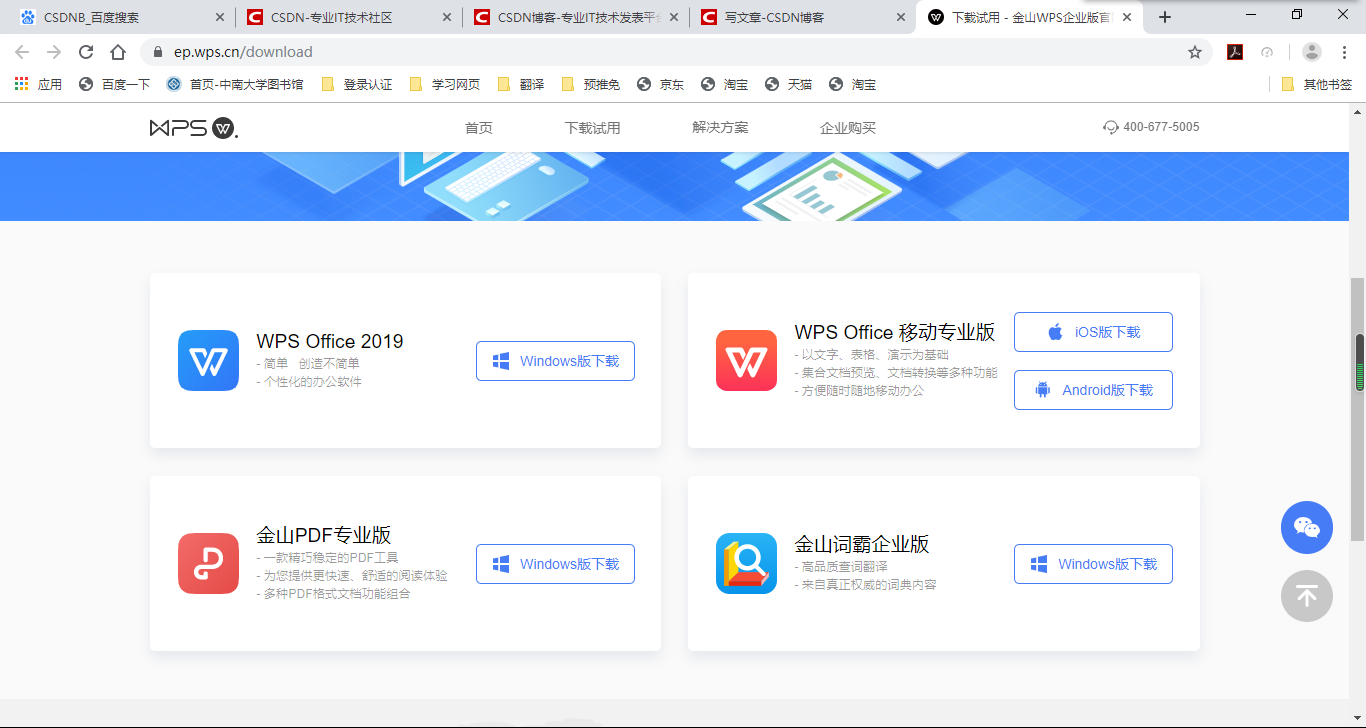Click the 金山PDF专业版 app icon
Image resolution: width=1366 pixels, height=728 pixels.
click(x=208, y=564)
